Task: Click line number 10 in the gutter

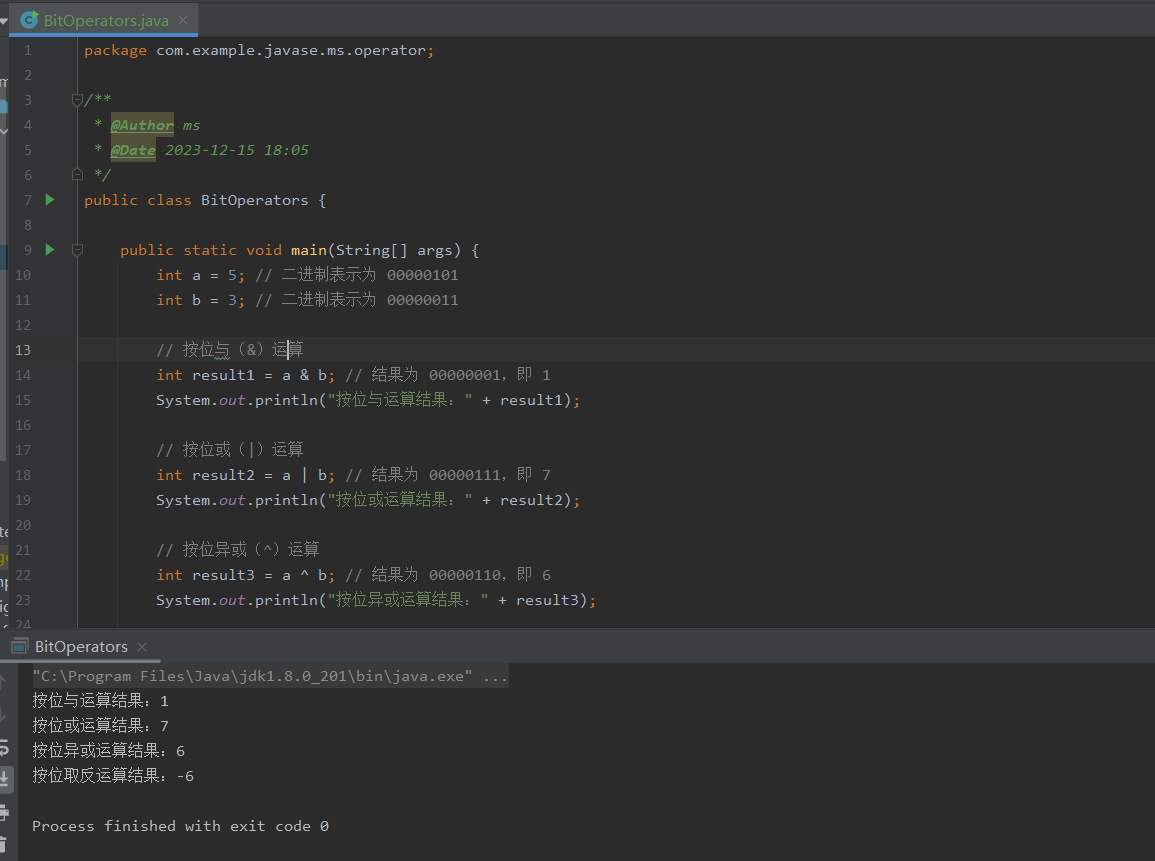Action: tap(23, 275)
